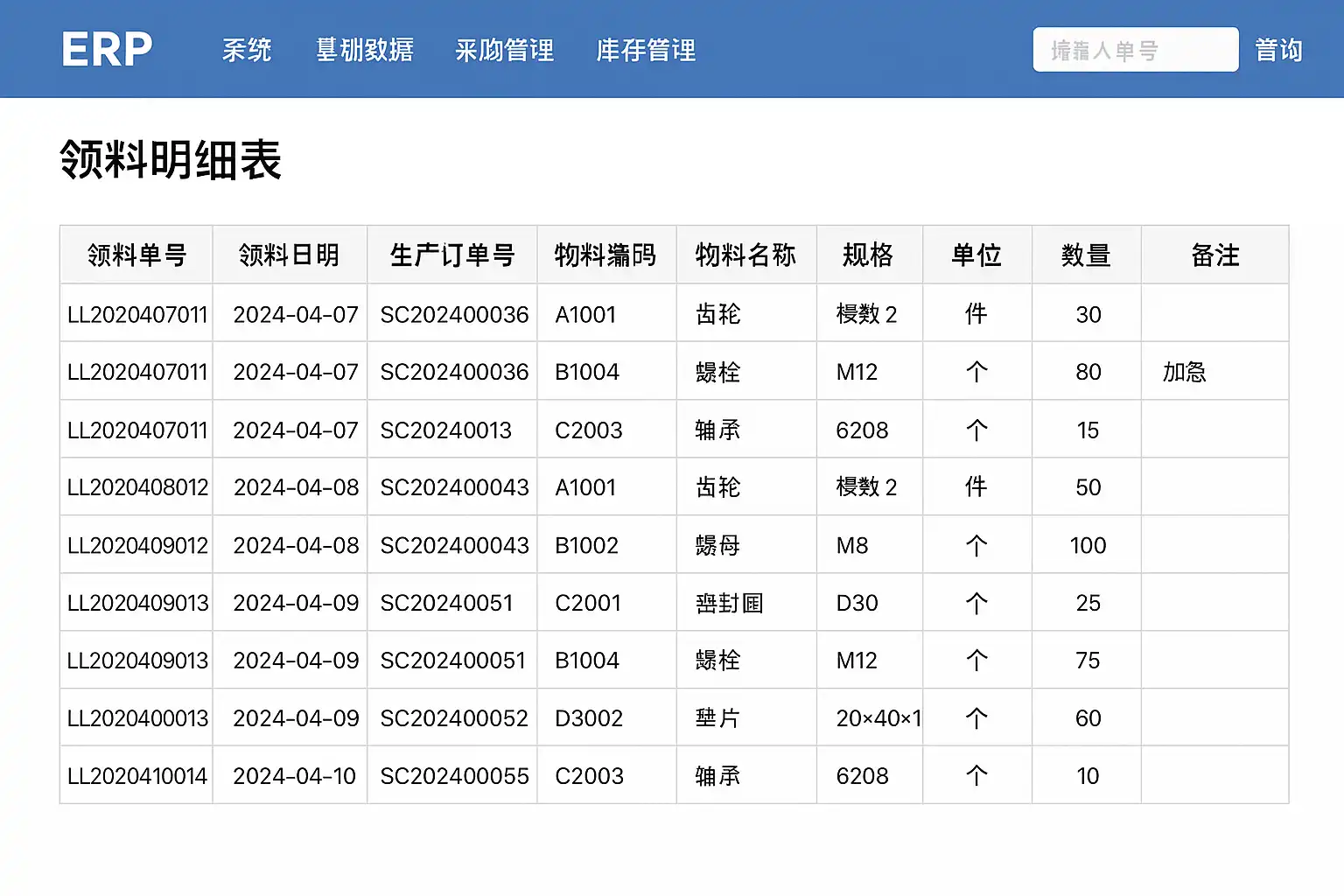Click the 加急 remark cell
This screenshot has width=1344, height=896.
(1184, 372)
